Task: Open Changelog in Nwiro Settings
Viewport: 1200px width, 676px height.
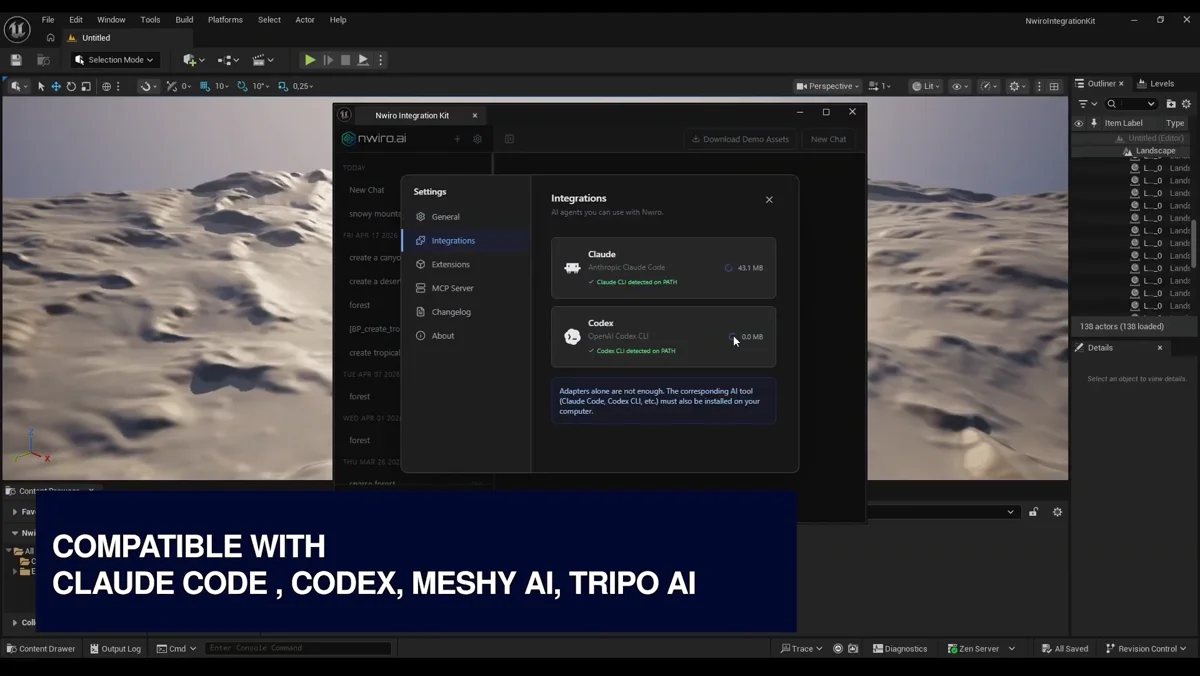Action: [x=466, y=312]
